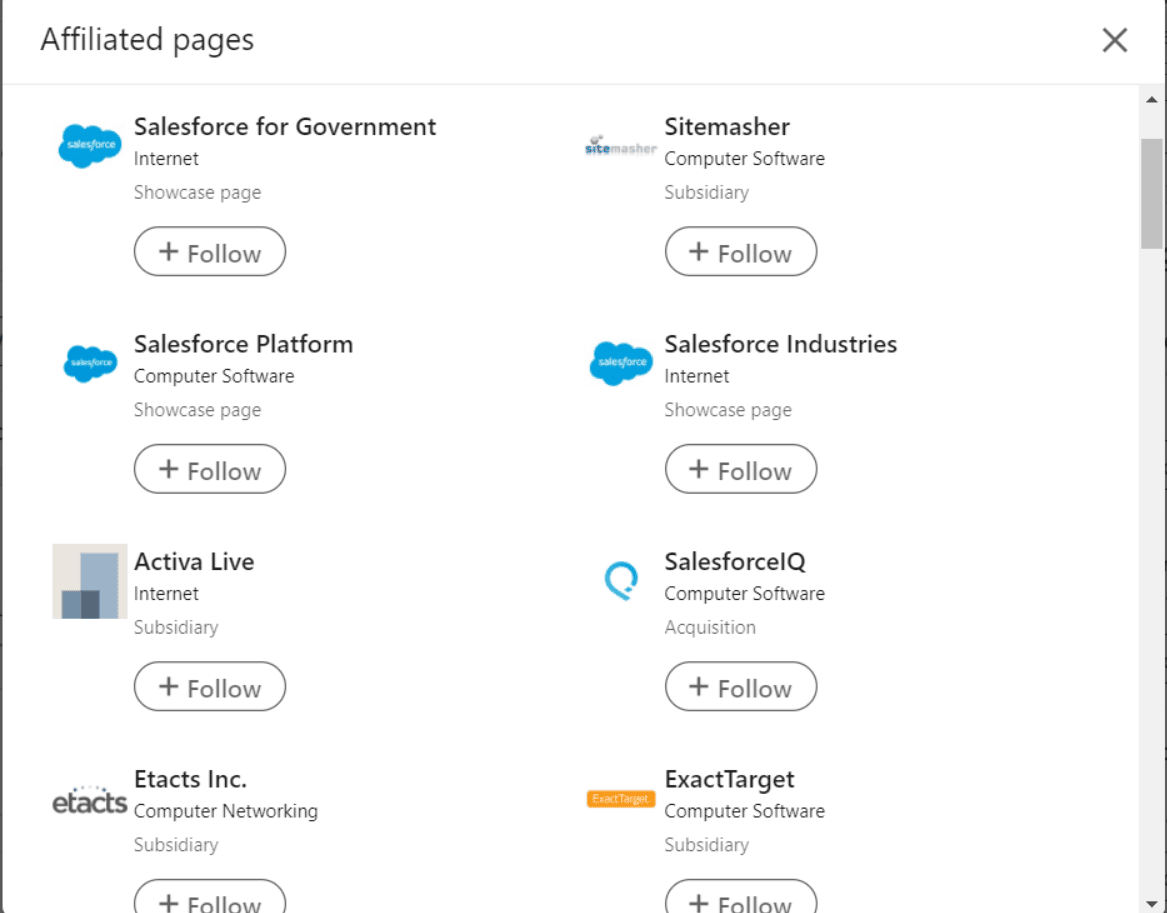Click the Salesforce Industries cloud logo

point(620,363)
